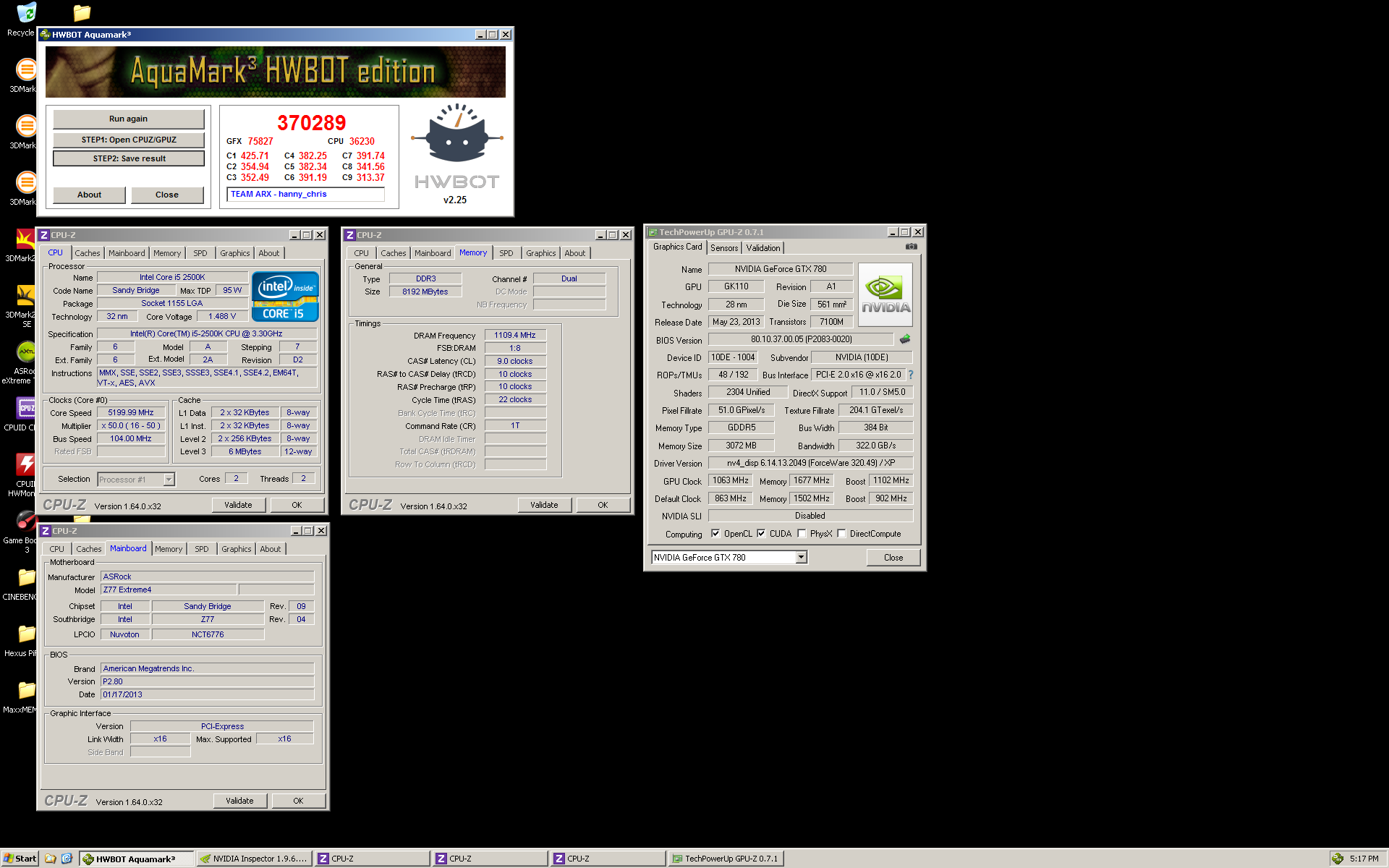Toggle the PhysX checkbox in GPU-Z
Screen dimensions: 1389x868
pos(802,534)
